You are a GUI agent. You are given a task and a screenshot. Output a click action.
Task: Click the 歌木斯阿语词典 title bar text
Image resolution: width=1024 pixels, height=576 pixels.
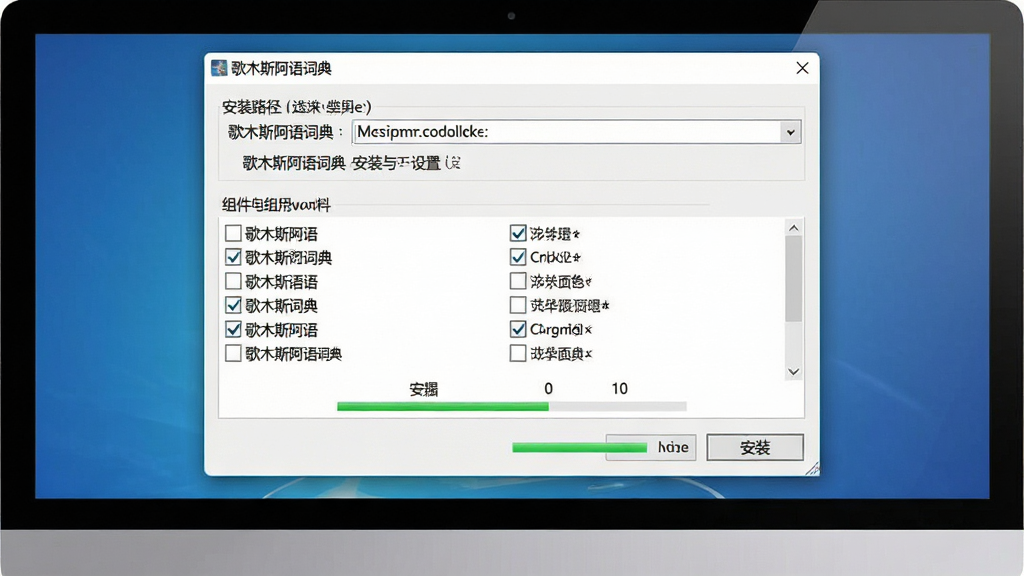(x=281, y=69)
